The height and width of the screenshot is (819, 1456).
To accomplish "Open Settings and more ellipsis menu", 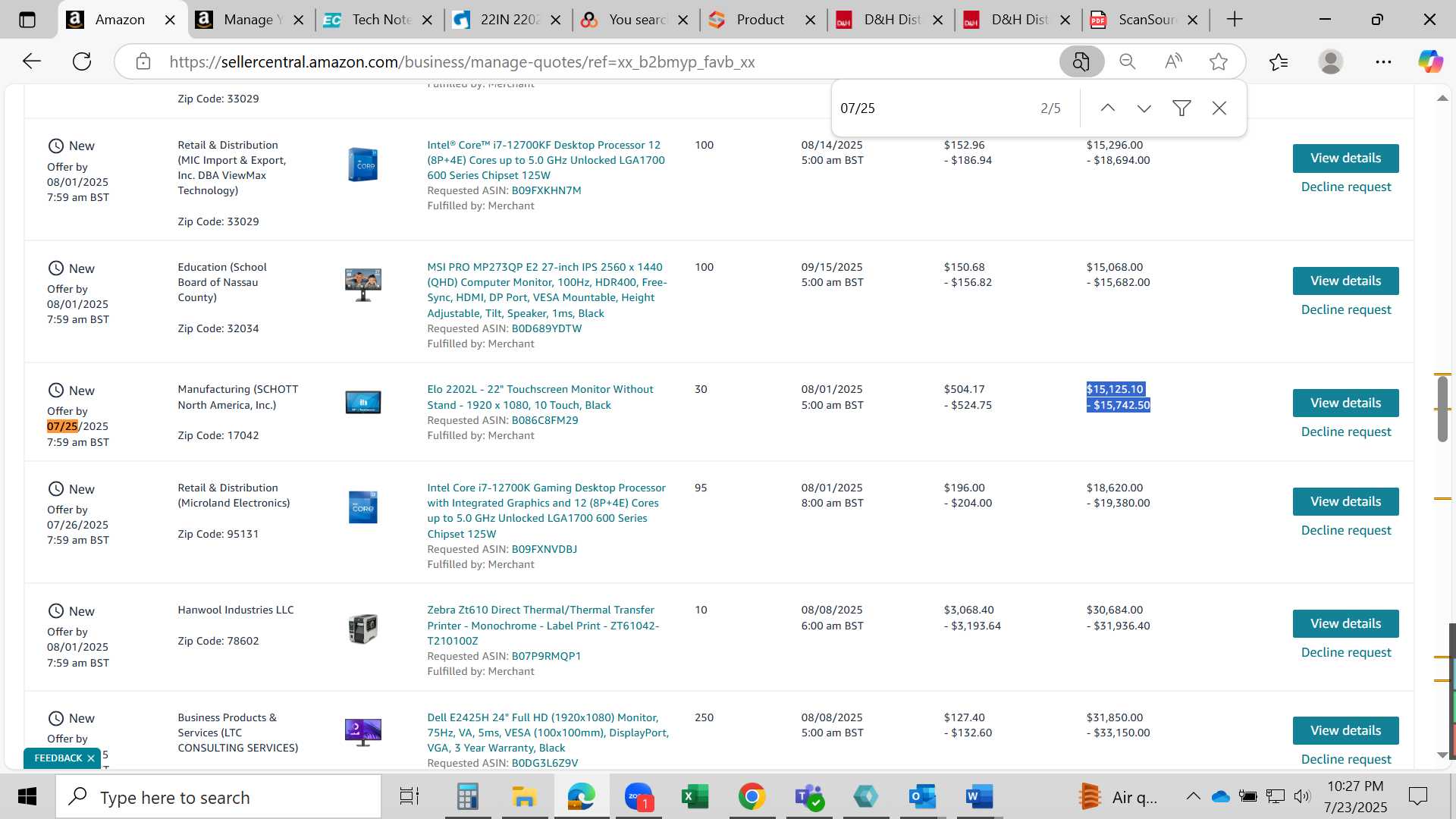I will [x=1383, y=61].
